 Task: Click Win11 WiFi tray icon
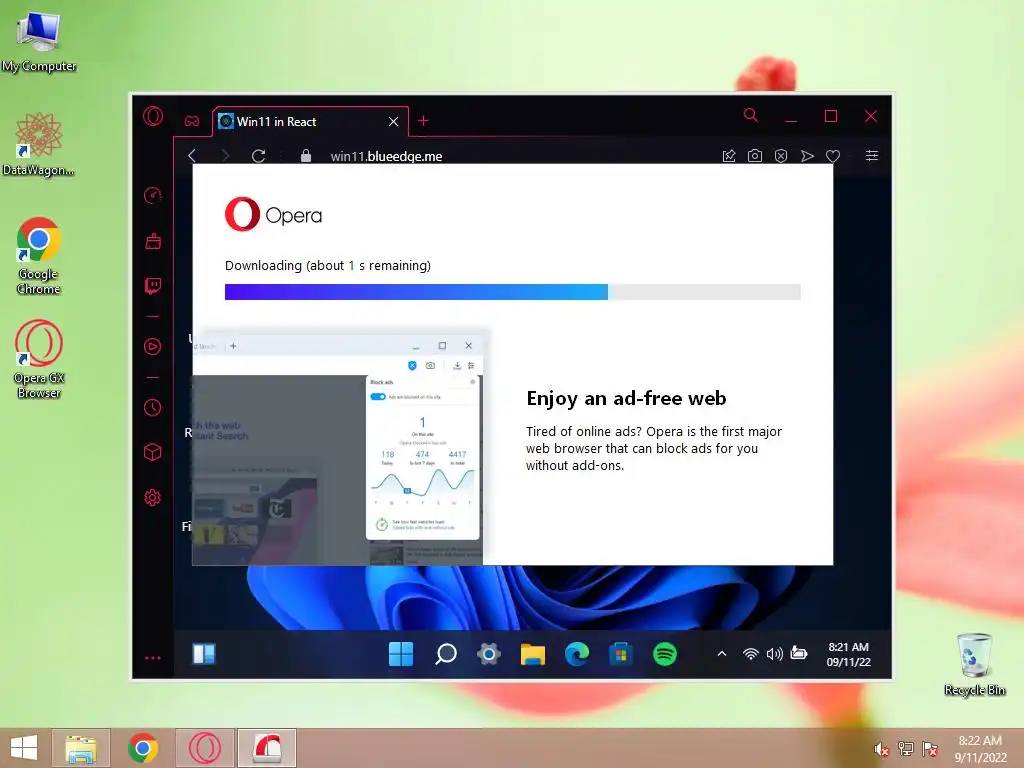pyautogui.click(x=751, y=654)
